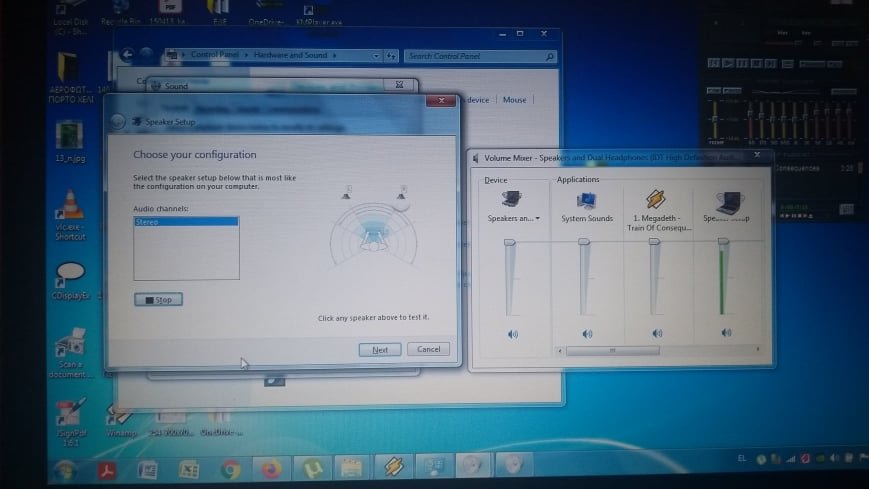Launch Chrome from the taskbar
Viewport: 869px width, 489px height.
click(230, 470)
